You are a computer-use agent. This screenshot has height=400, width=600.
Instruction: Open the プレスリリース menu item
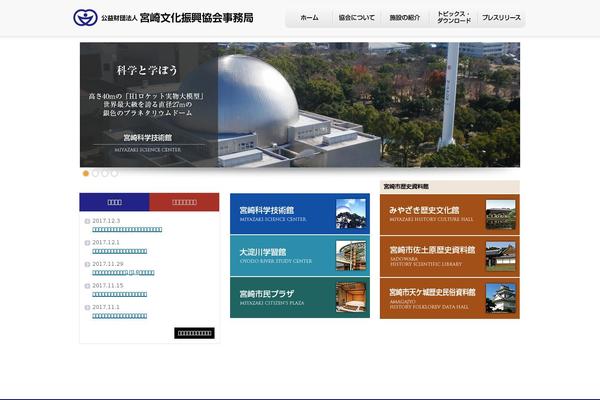coord(501,18)
